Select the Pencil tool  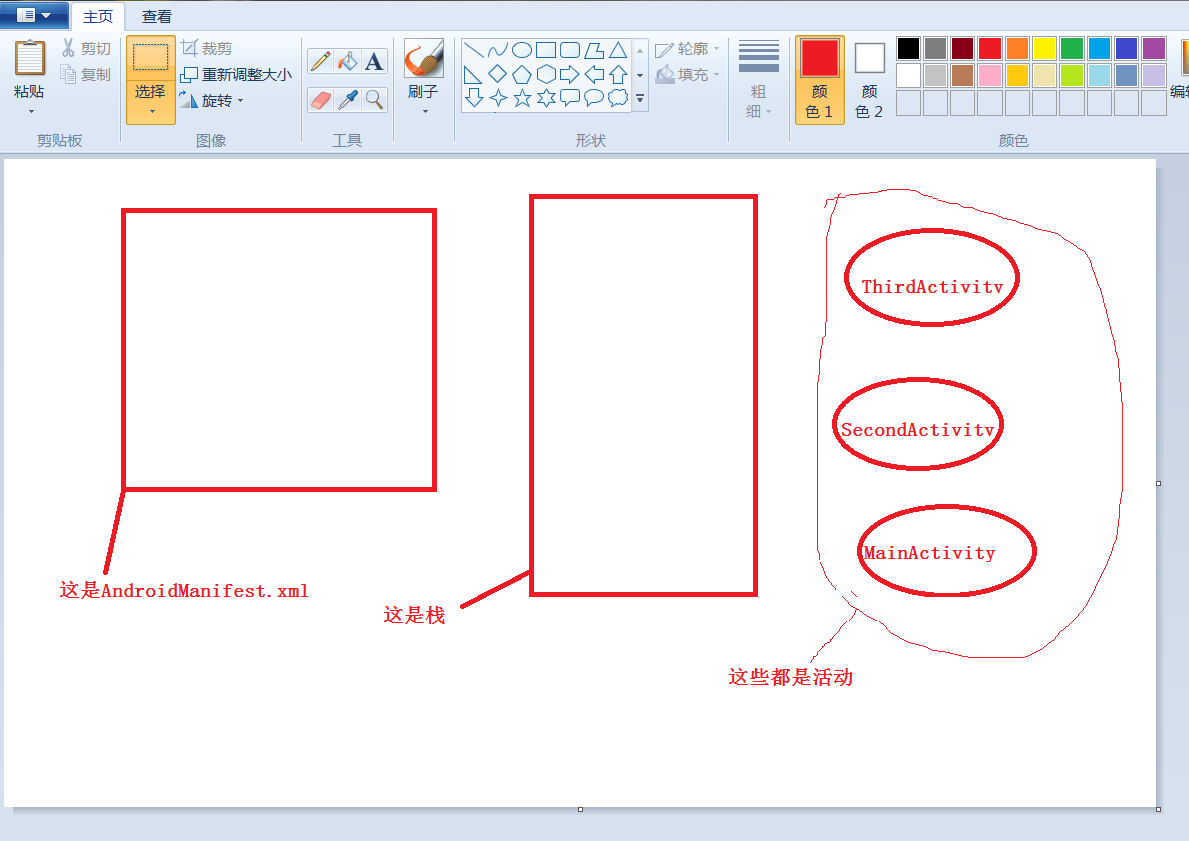321,61
